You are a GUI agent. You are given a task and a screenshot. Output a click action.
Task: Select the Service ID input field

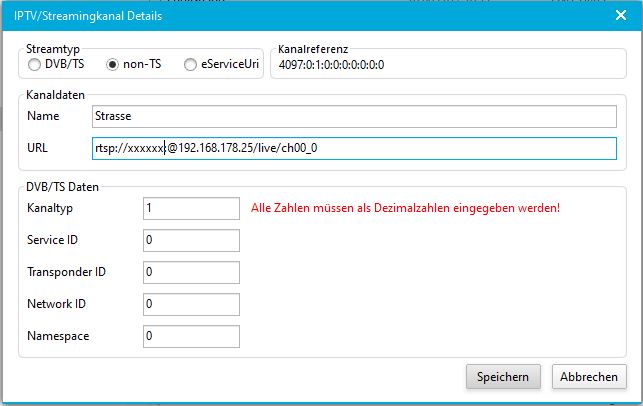pyautogui.click(x=192, y=240)
